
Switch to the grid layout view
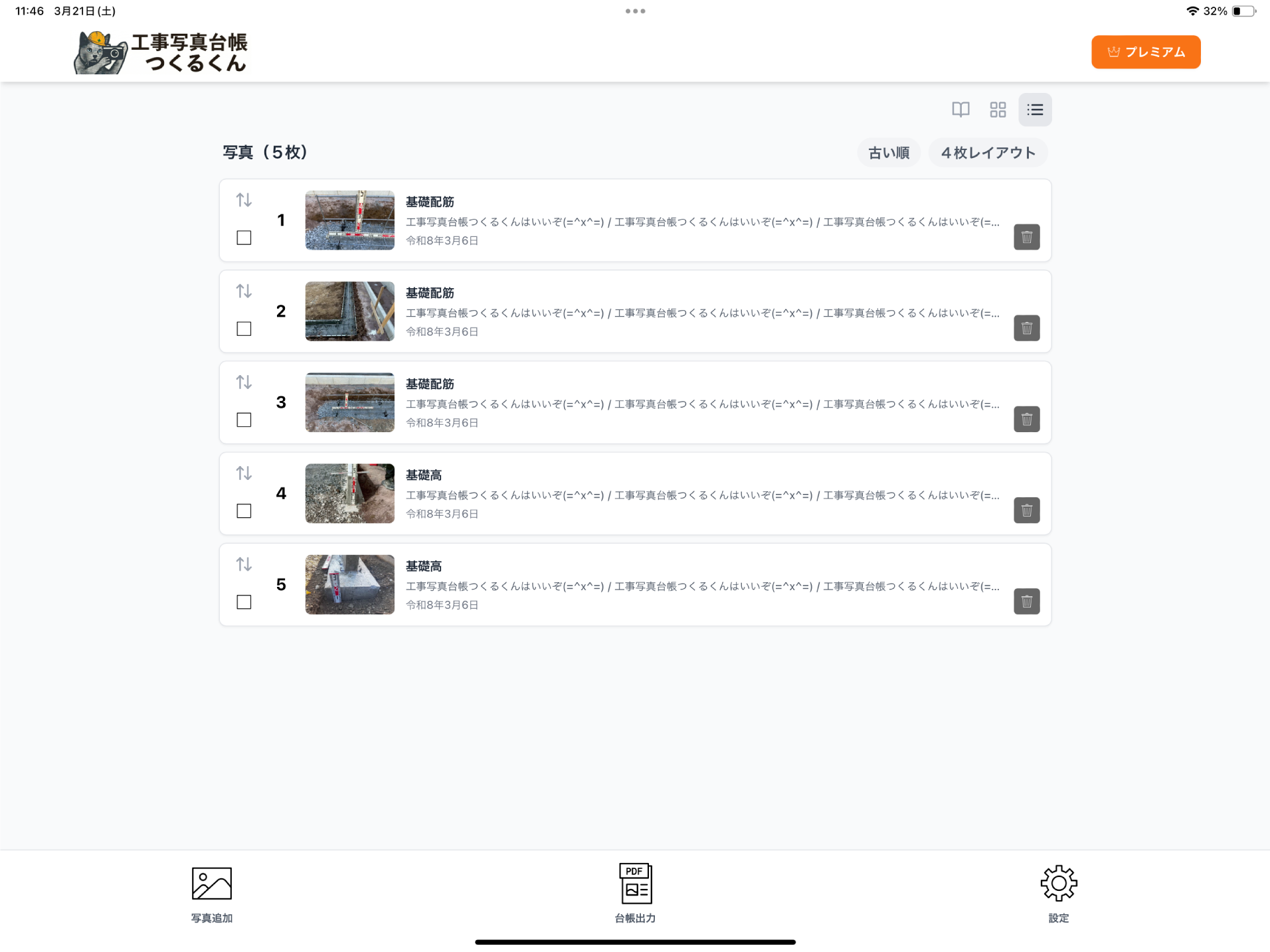tap(998, 109)
